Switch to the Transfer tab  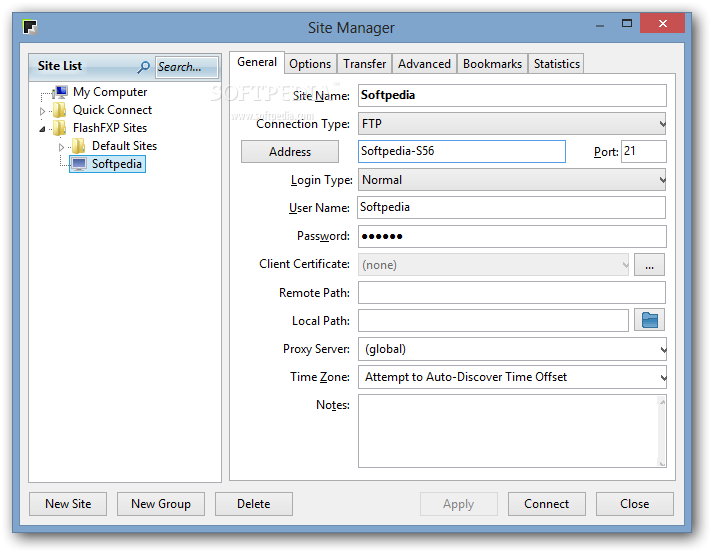364,64
